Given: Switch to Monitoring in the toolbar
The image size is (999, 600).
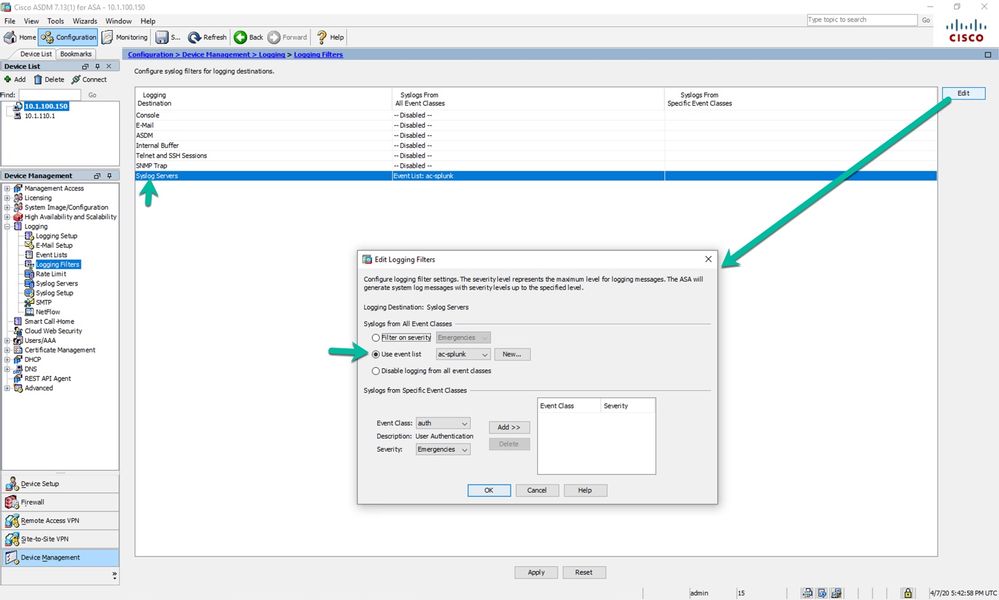Looking at the screenshot, I should point(124,37).
